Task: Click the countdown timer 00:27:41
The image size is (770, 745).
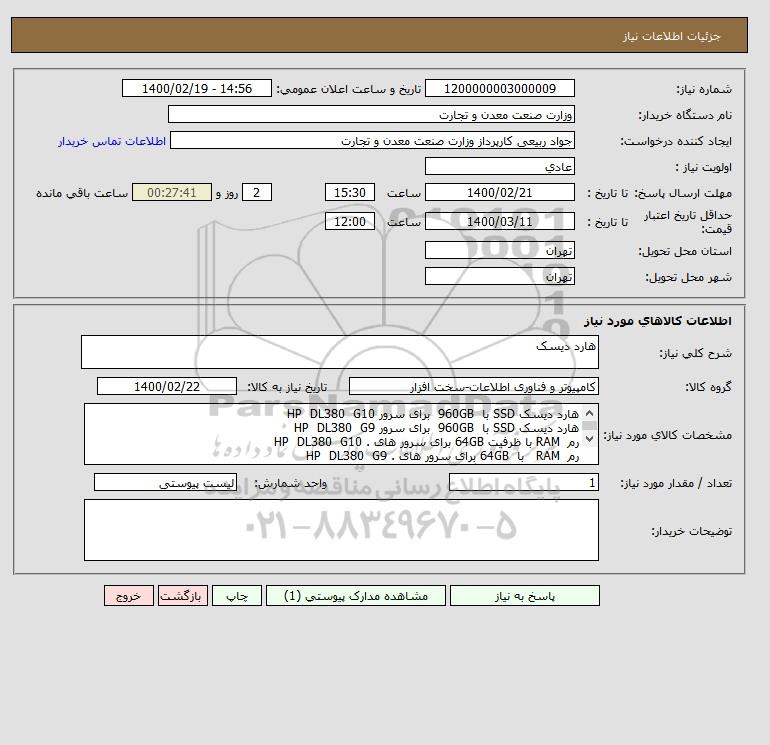Action: click(172, 193)
